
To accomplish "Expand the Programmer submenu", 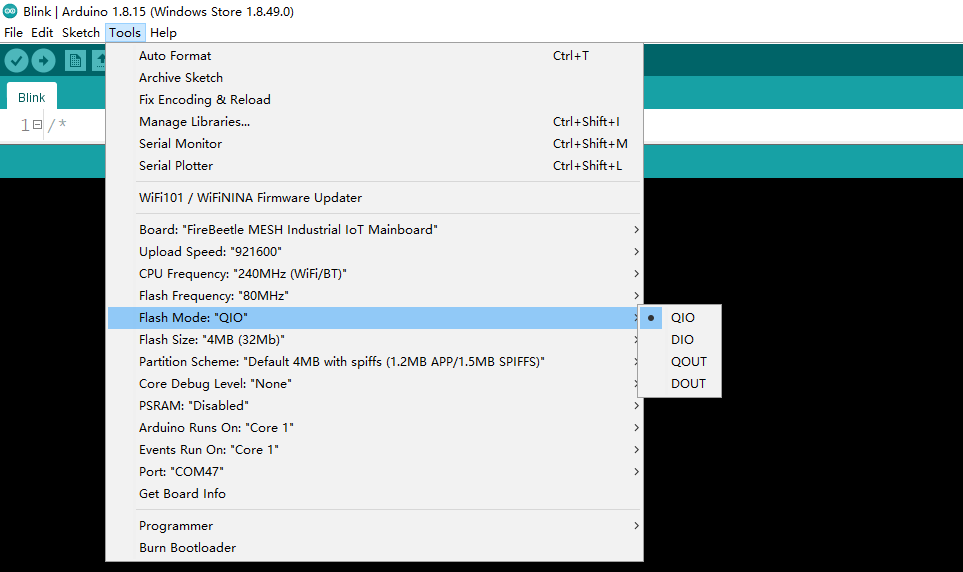I will [x=375, y=527].
